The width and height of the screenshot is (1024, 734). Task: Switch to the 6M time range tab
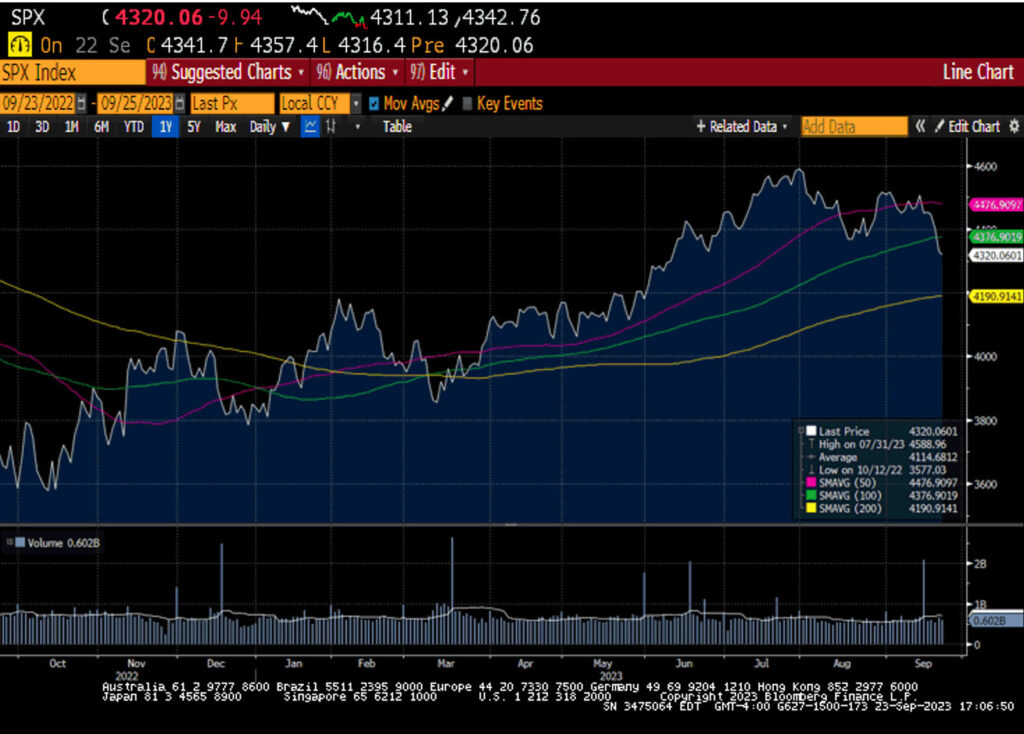[x=101, y=127]
